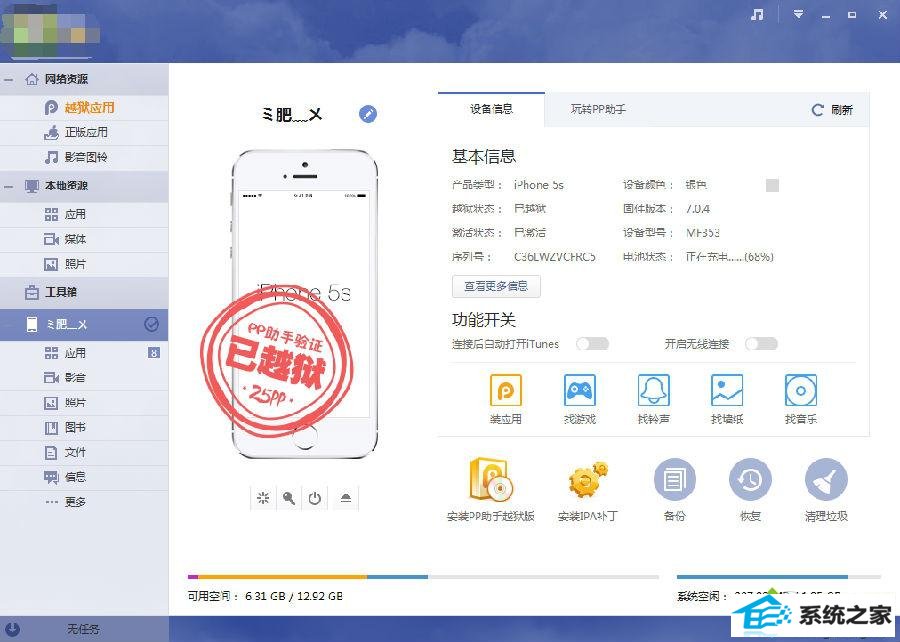Click the 查看更多信息 button
The image size is (900, 642).
click(x=496, y=286)
